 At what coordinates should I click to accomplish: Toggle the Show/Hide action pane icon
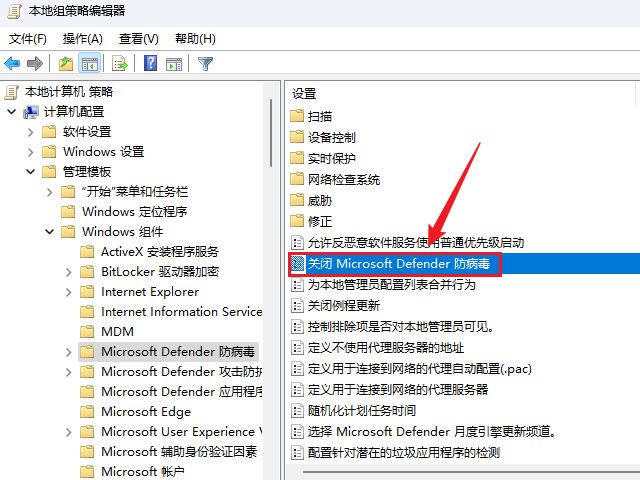174,64
